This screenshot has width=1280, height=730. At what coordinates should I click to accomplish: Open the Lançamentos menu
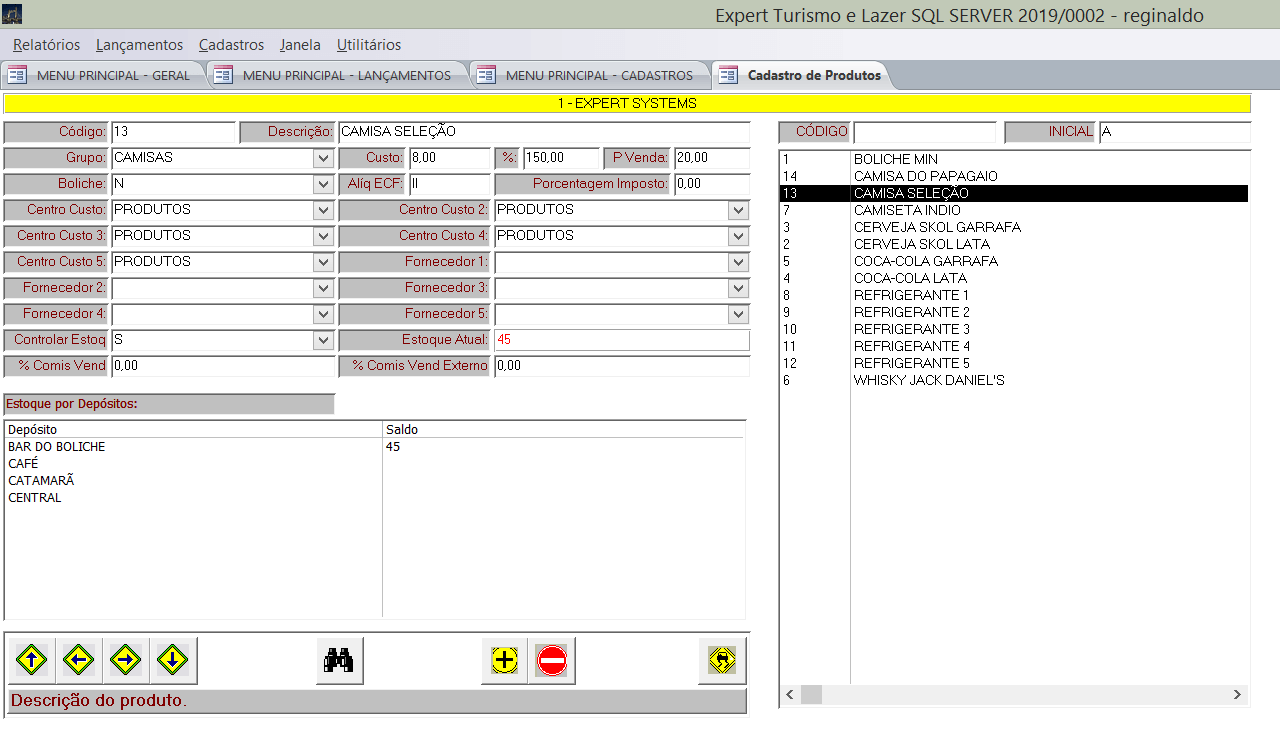[139, 45]
